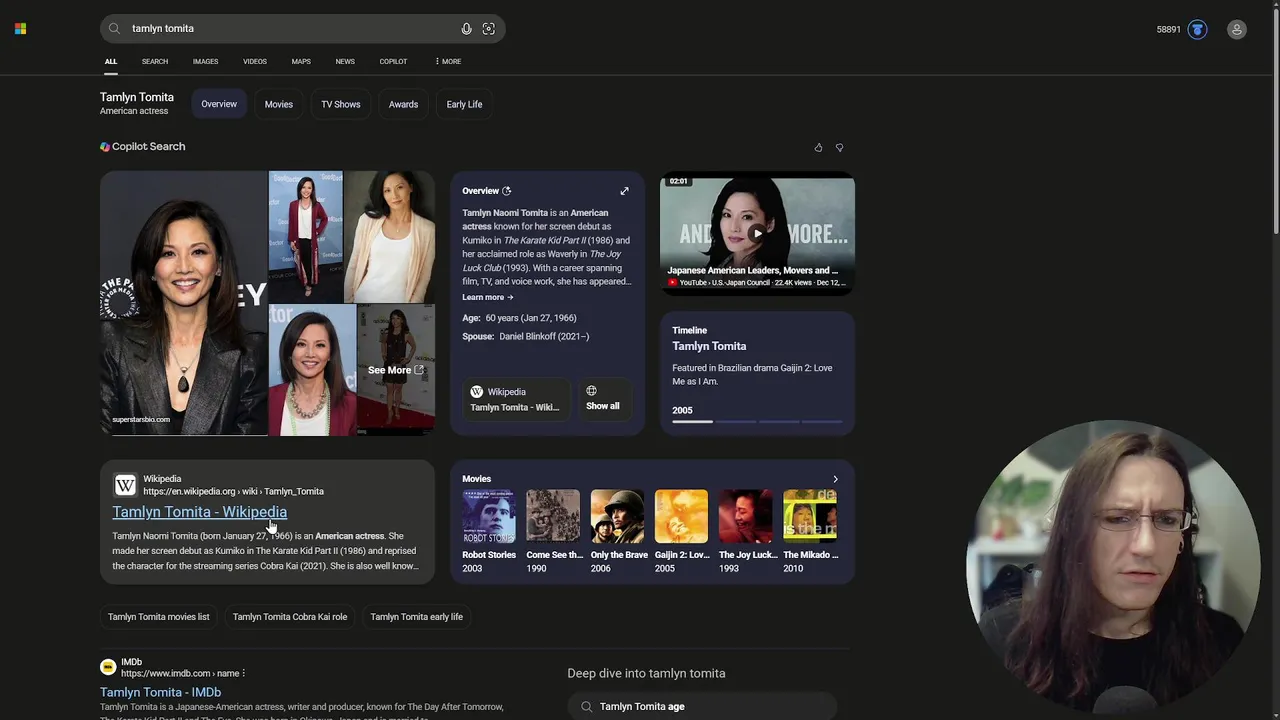Switch to the NEWS tab
The width and height of the screenshot is (1280, 720).
coord(345,62)
